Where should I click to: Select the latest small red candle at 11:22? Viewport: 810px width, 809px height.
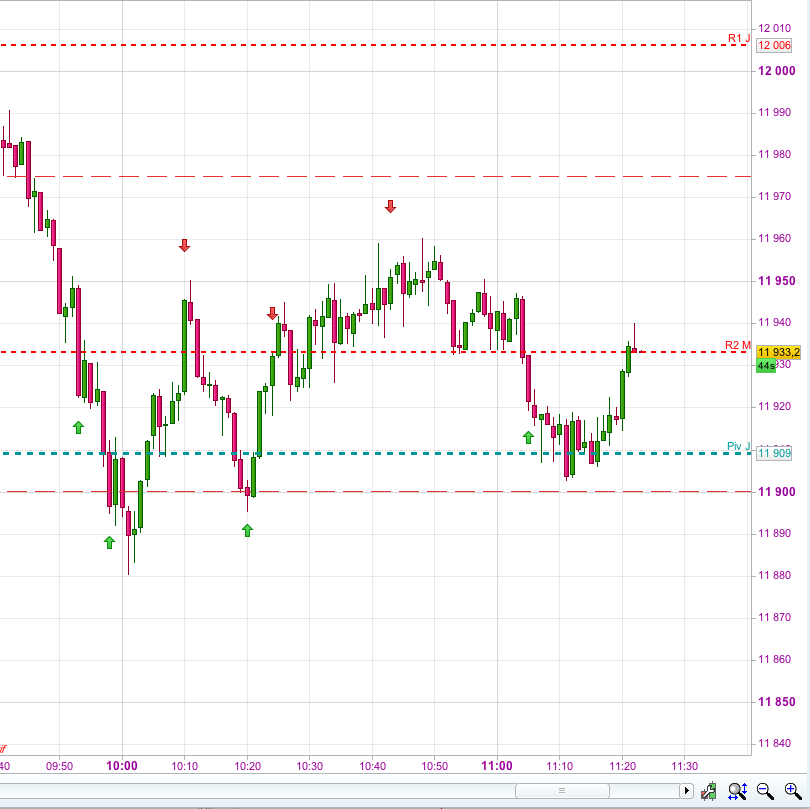click(x=634, y=350)
